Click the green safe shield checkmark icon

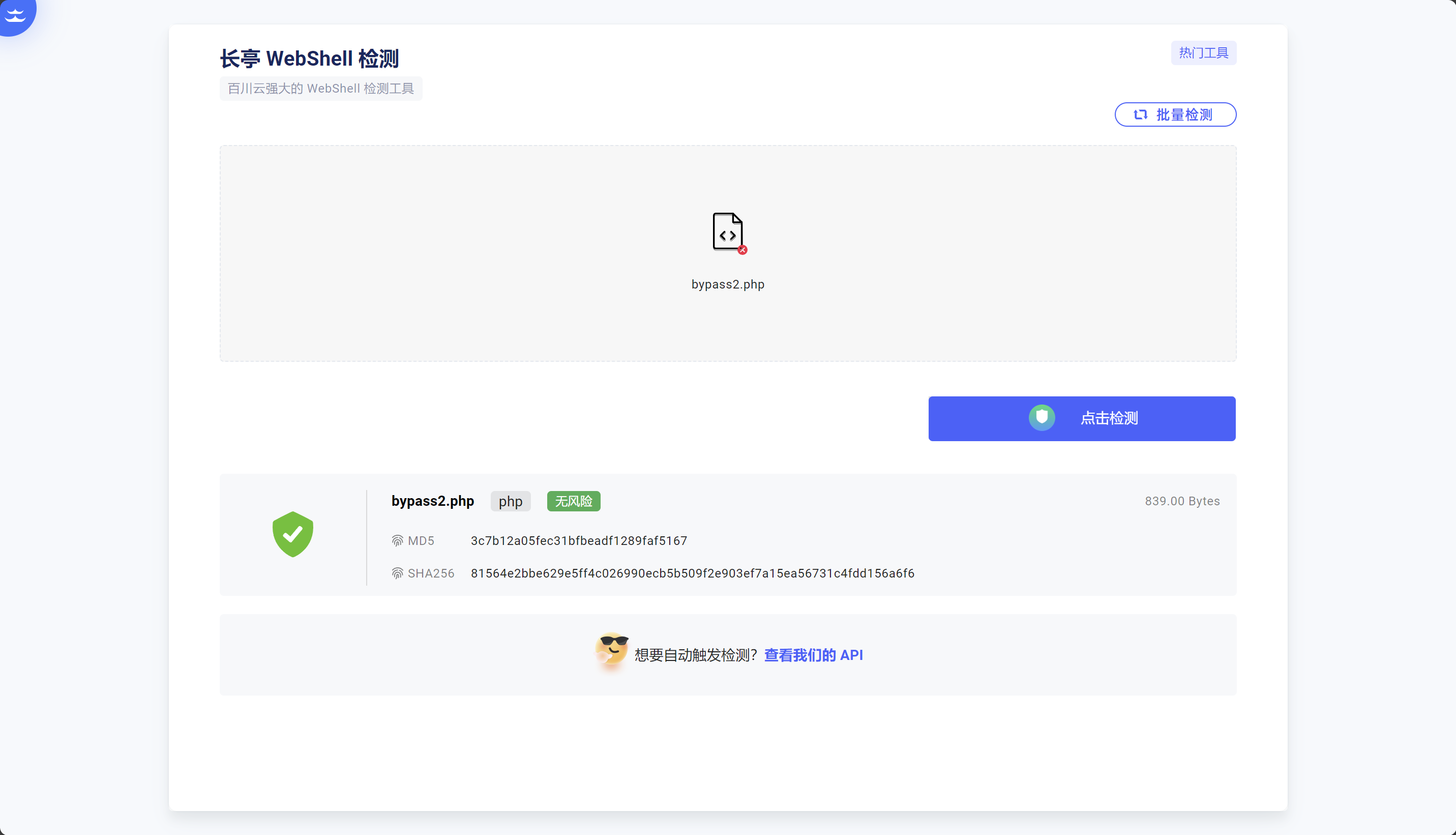tap(293, 534)
